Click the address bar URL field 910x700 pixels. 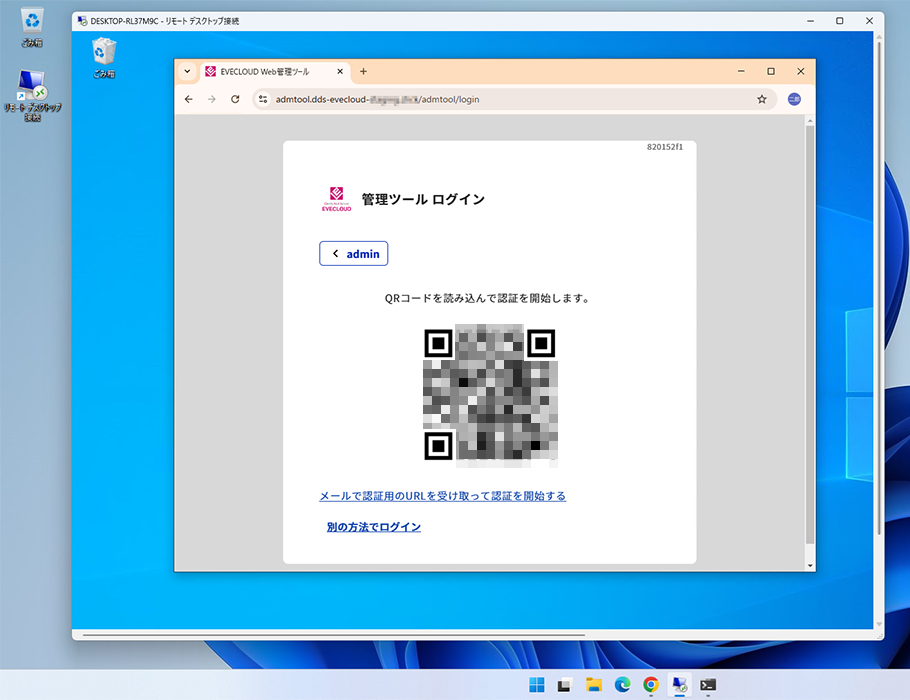[x=500, y=99]
